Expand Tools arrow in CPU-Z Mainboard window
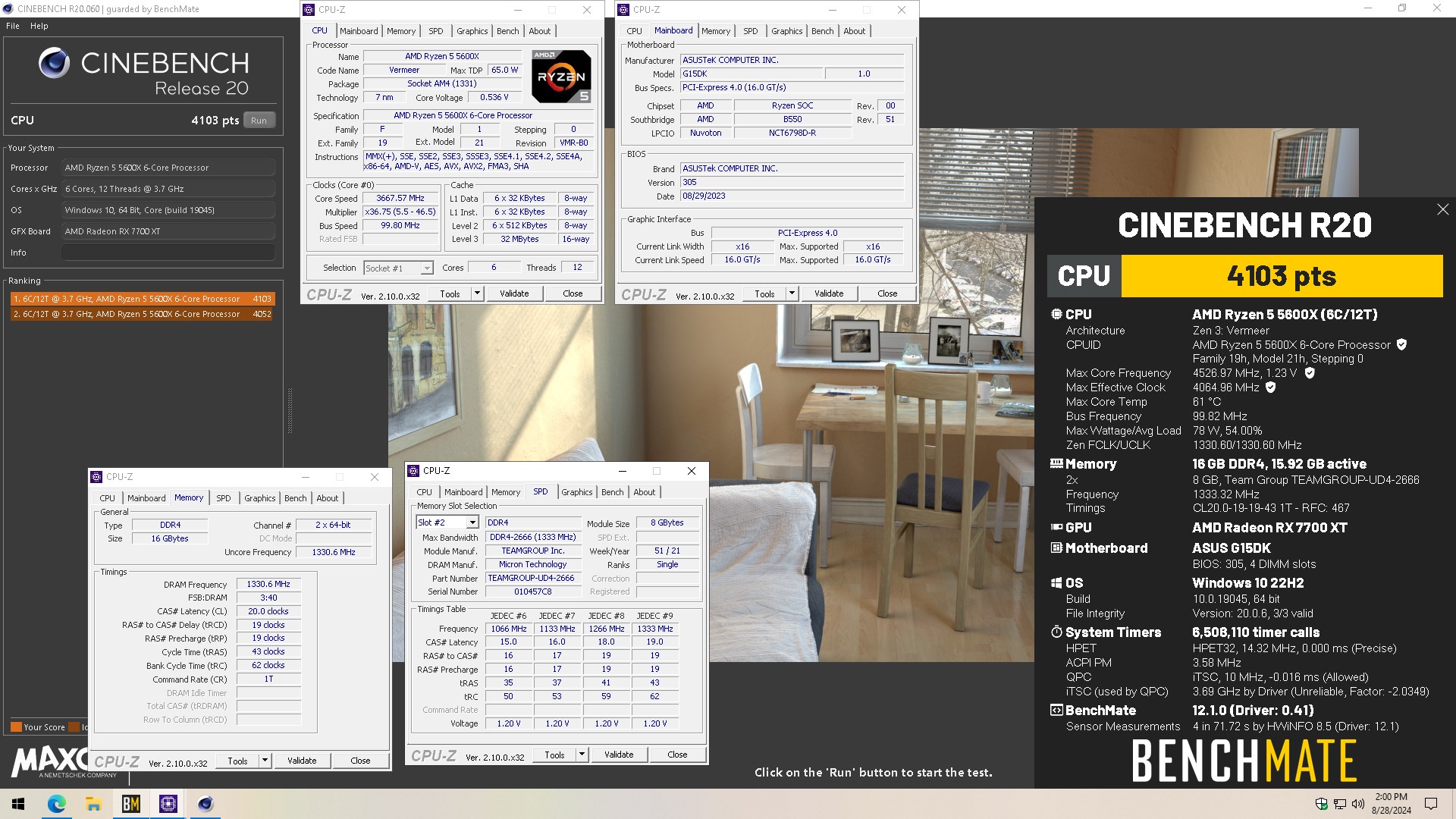Viewport: 1456px width, 819px height. tap(792, 293)
